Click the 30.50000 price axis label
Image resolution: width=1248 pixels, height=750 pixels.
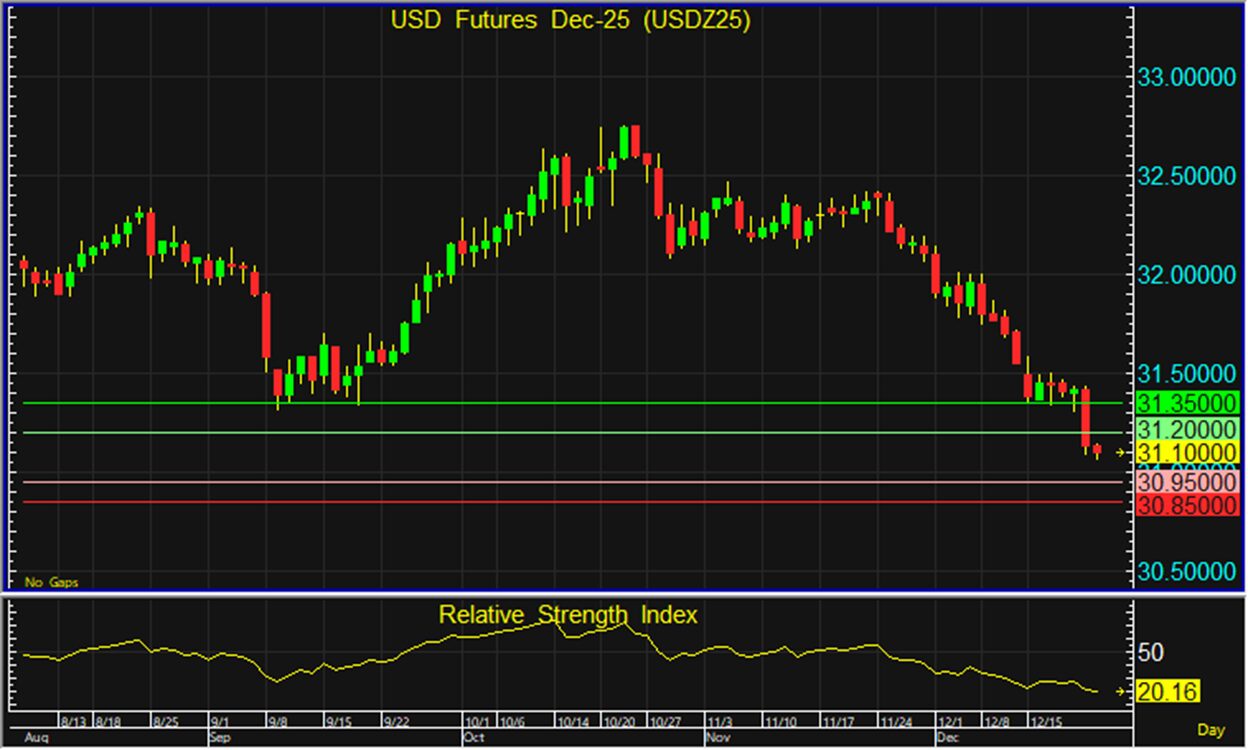[1186, 572]
